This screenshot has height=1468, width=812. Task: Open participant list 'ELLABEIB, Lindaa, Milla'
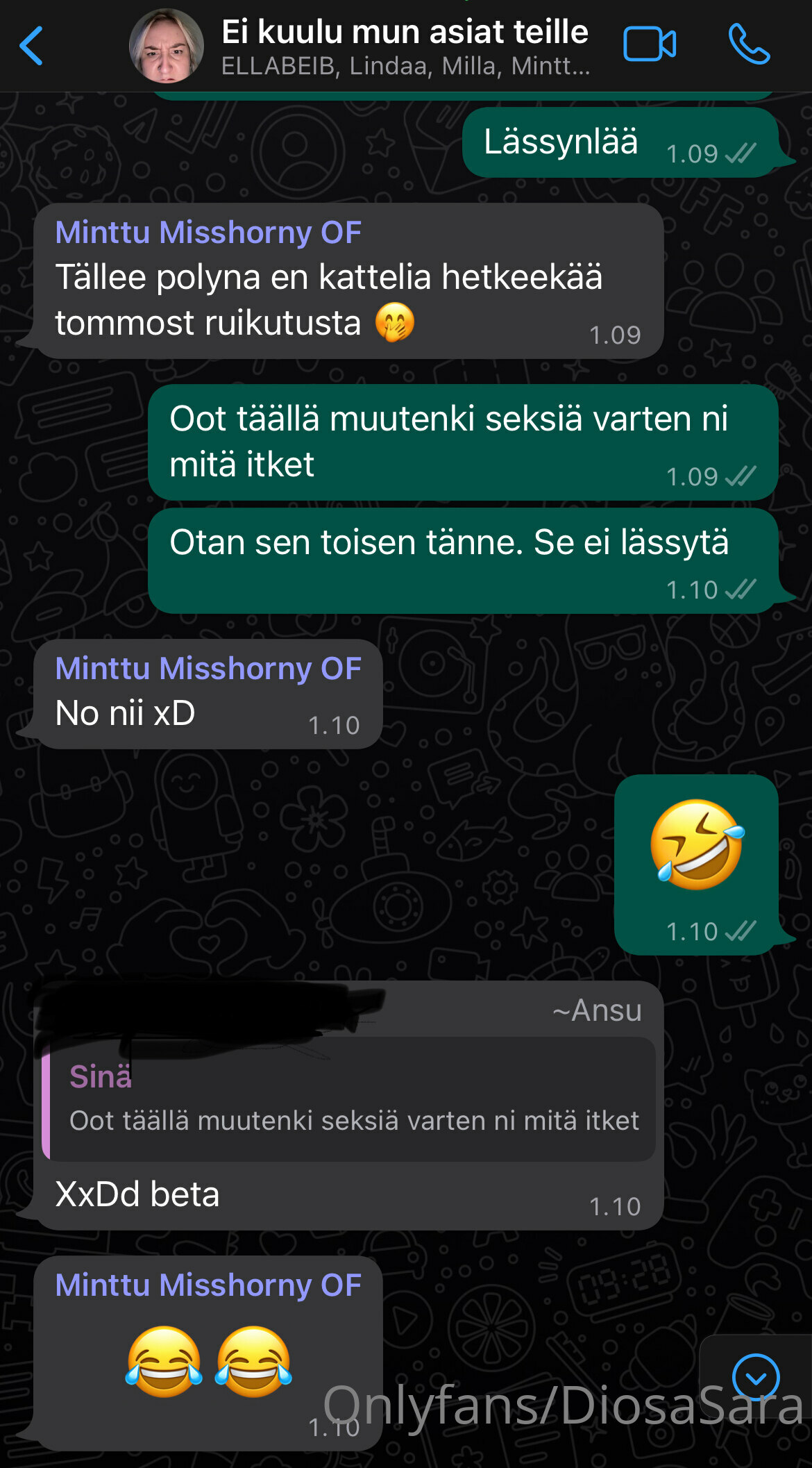pyautogui.click(x=406, y=67)
